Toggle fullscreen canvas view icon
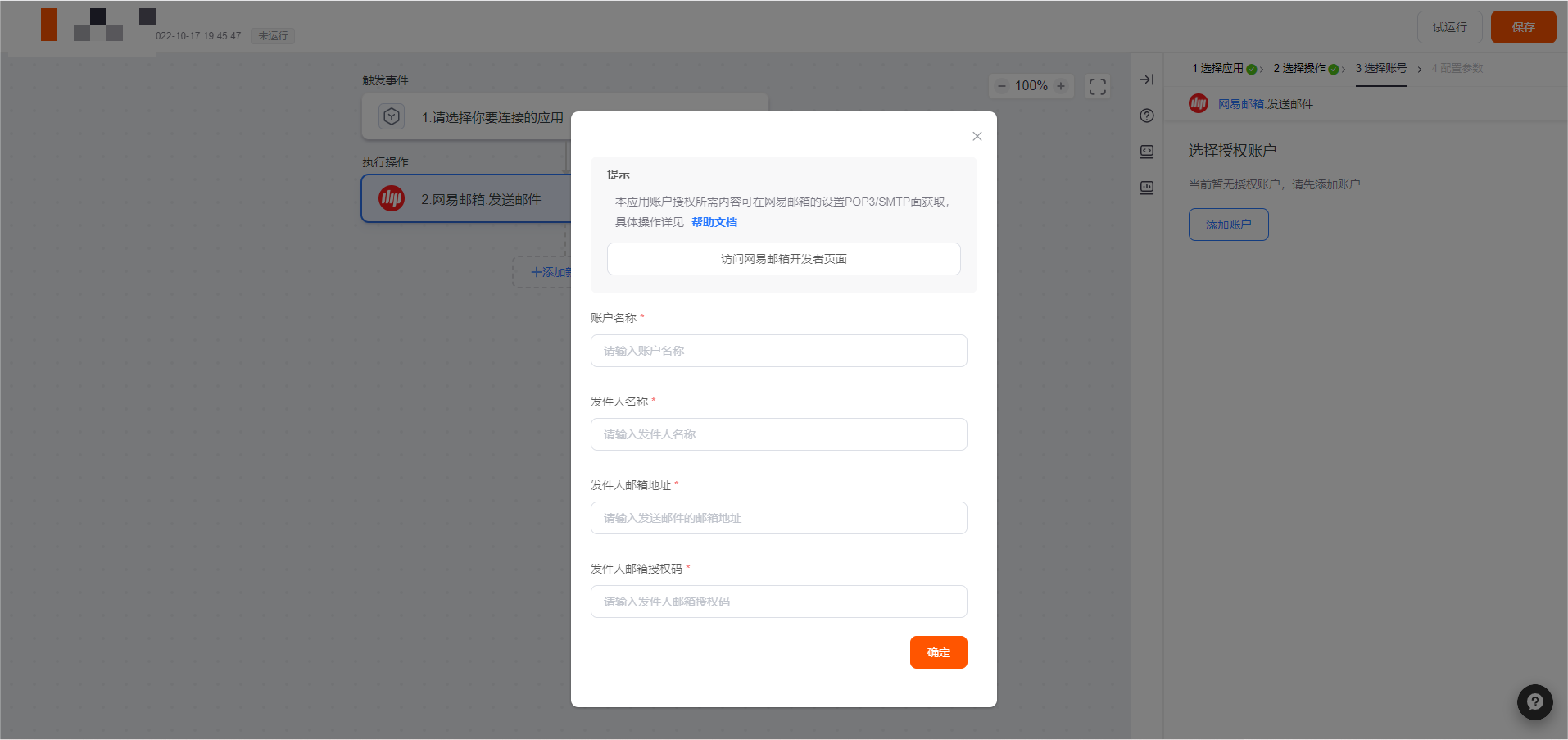The width and height of the screenshot is (1568, 740). point(1097,86)
